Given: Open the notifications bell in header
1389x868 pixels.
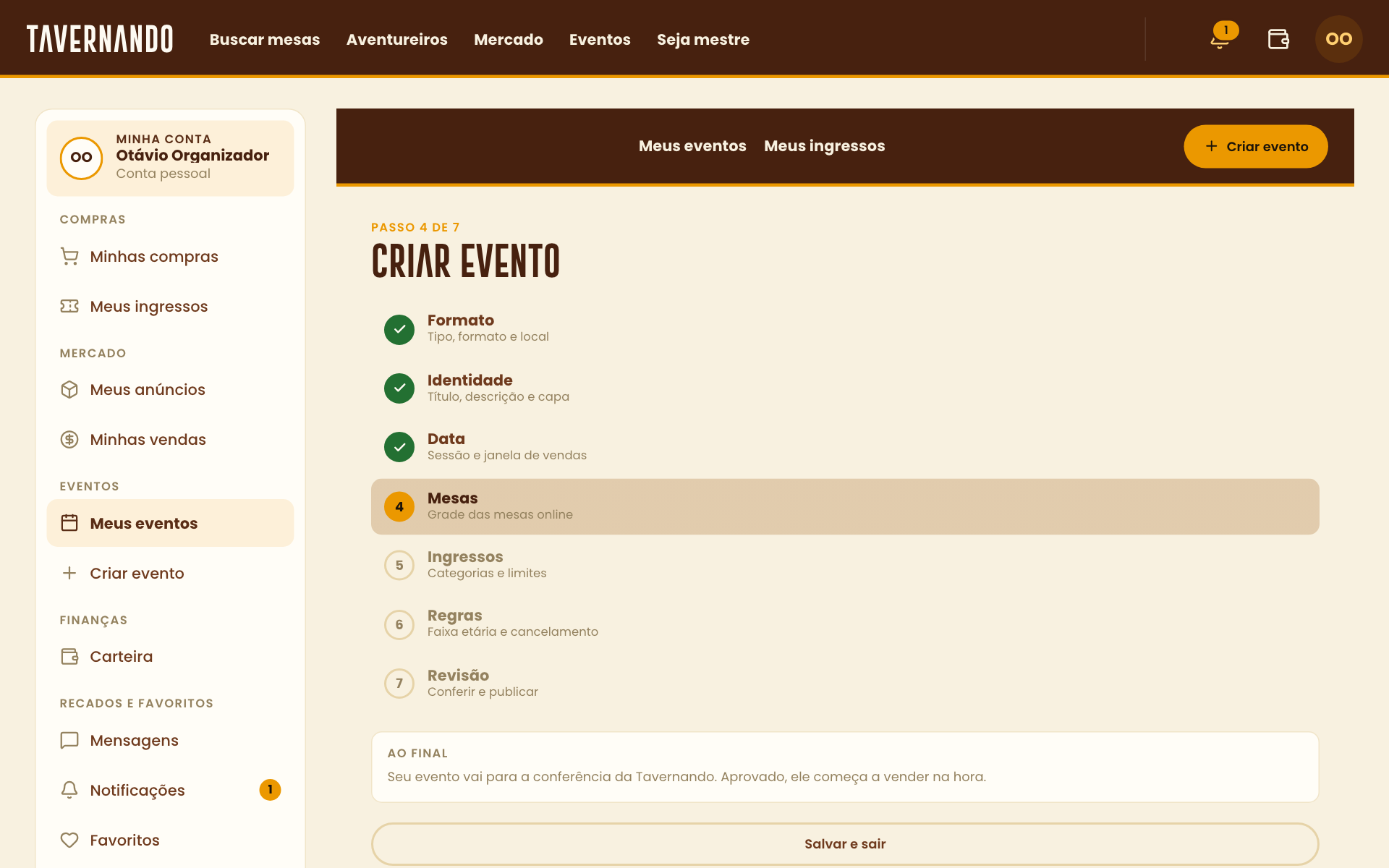Looking at the screenshot, I should tap(1220, 39).
